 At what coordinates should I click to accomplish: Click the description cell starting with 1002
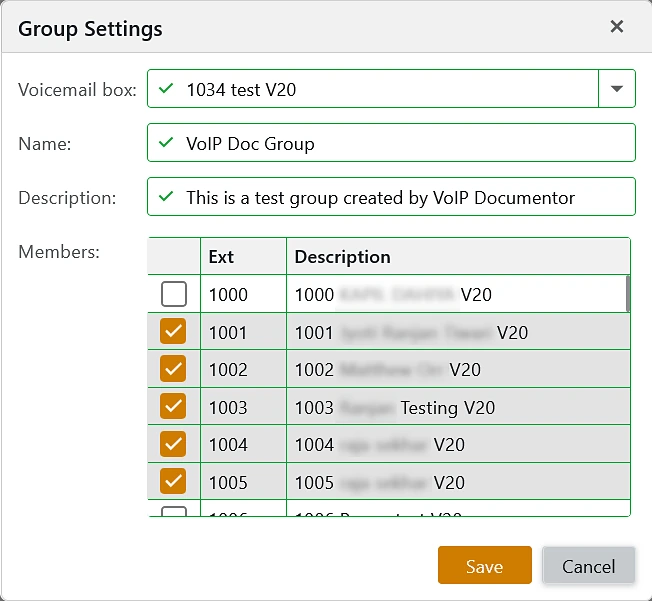(x=458, y=369)
